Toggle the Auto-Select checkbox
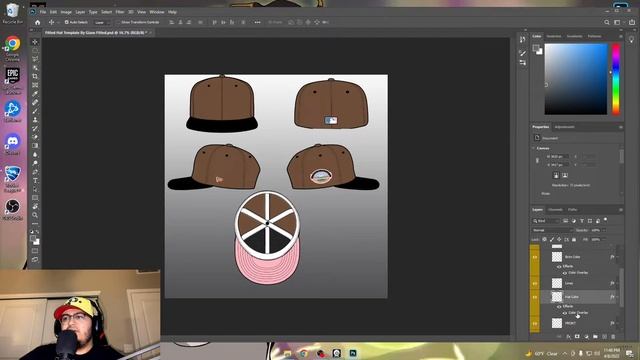Viewport: 640px width, 360px height. point(67,22)
